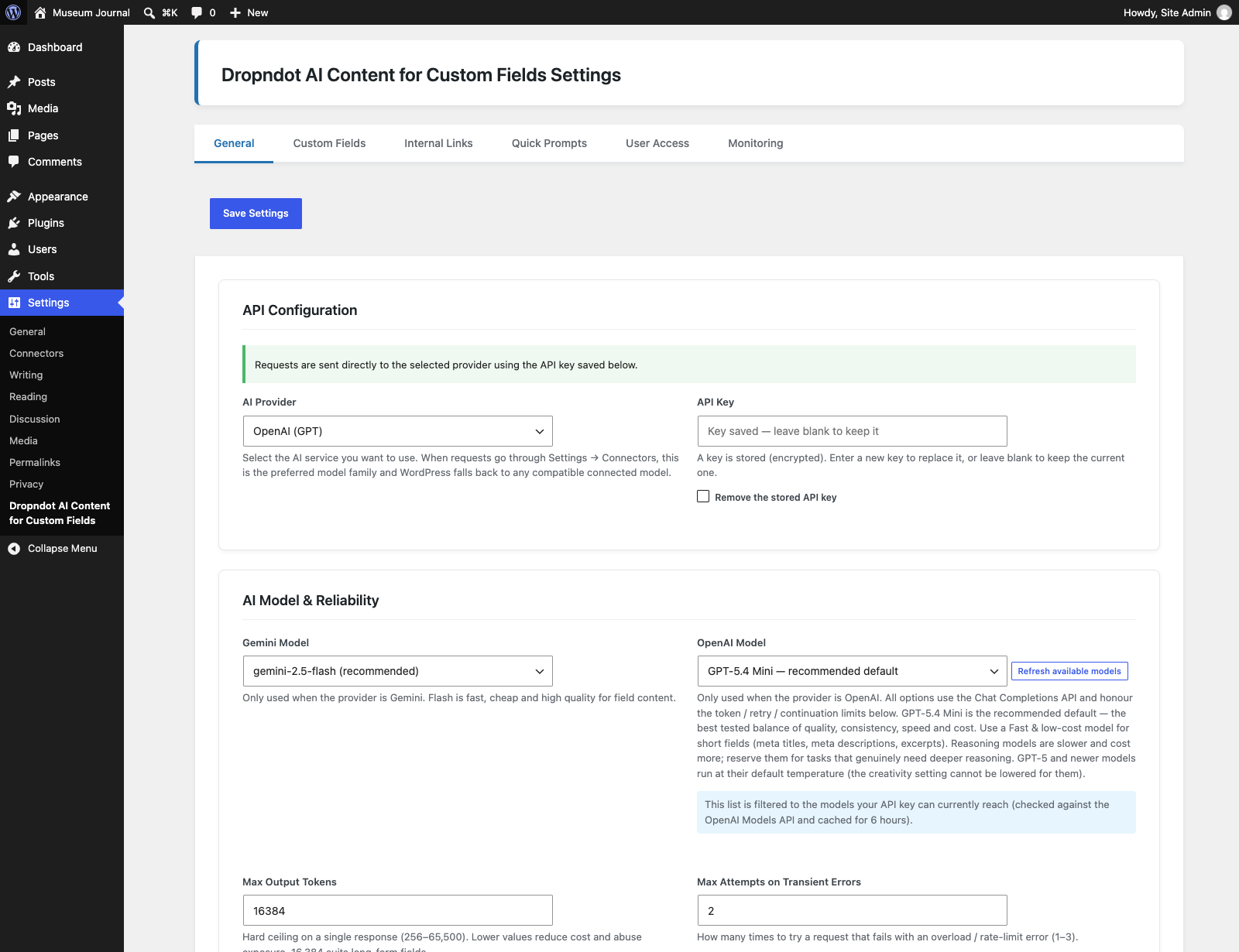Open Connectors settings submenu link

[36, 353]
